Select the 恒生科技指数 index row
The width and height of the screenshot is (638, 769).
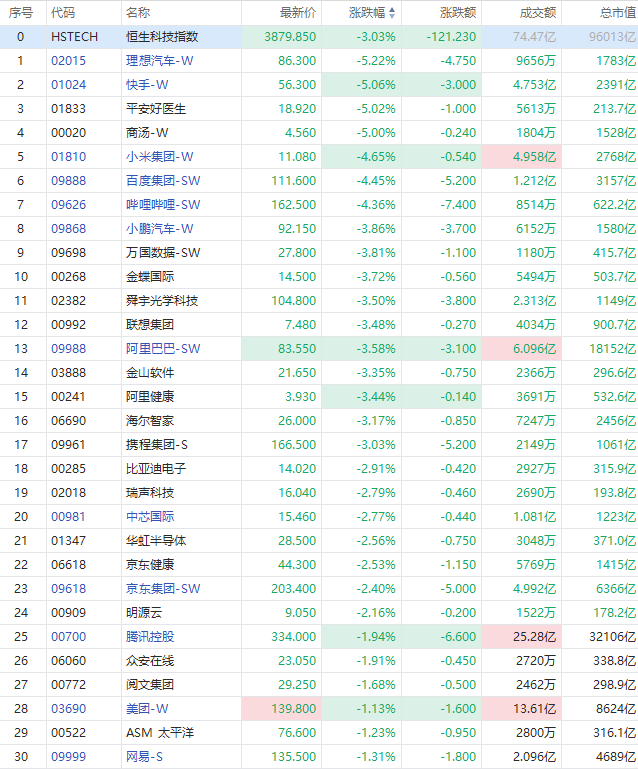click(x=319, y=37)
